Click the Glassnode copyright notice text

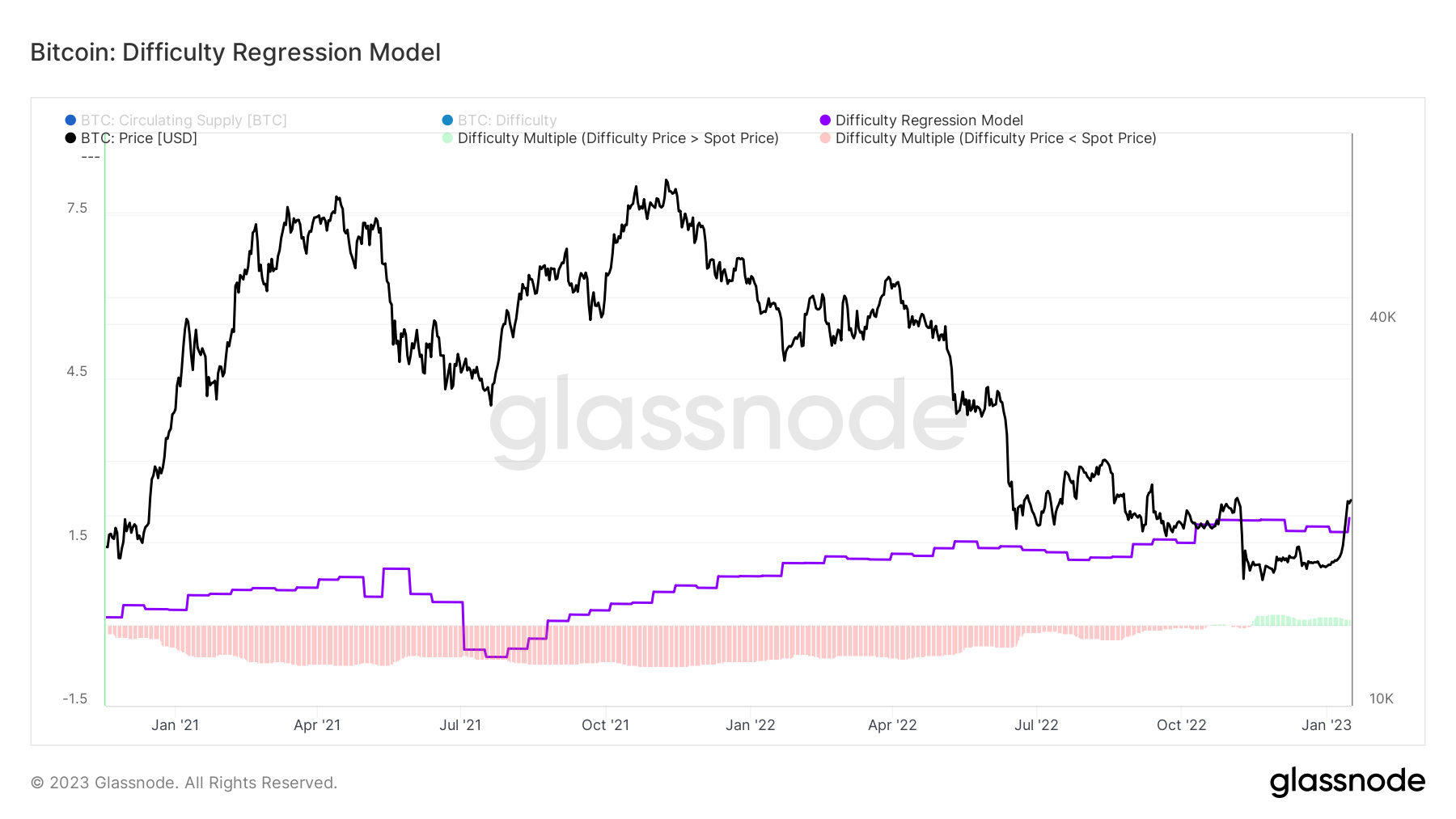pyautogui.click(x=184, y=783)
